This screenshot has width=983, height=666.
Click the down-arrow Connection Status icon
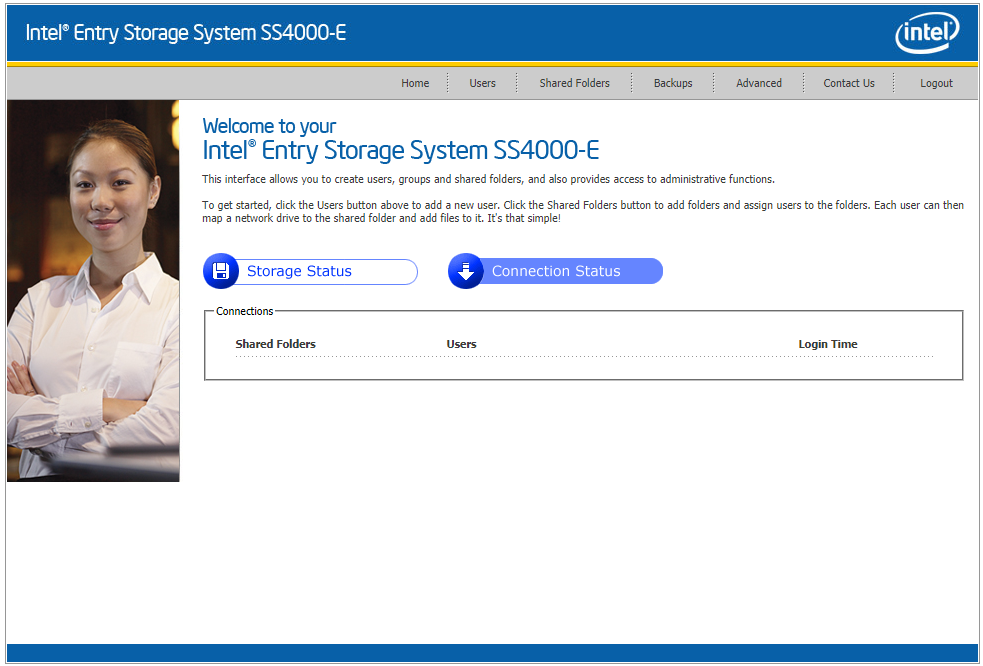point(466,271)
